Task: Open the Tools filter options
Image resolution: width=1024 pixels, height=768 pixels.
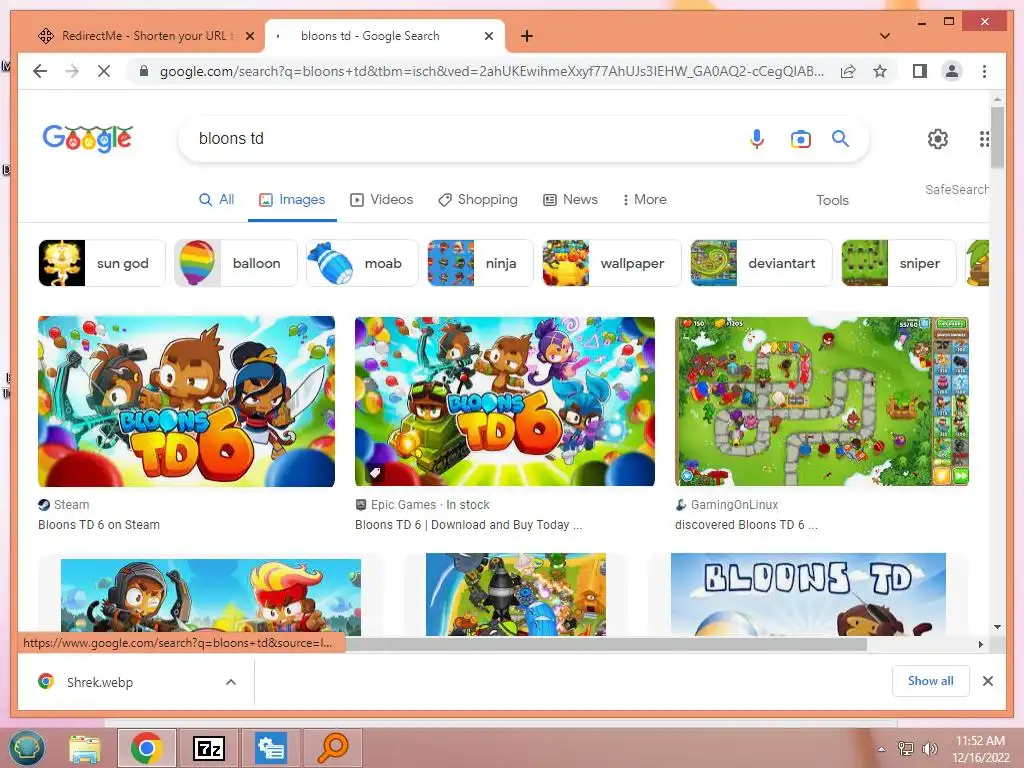Action: [832, 200]
